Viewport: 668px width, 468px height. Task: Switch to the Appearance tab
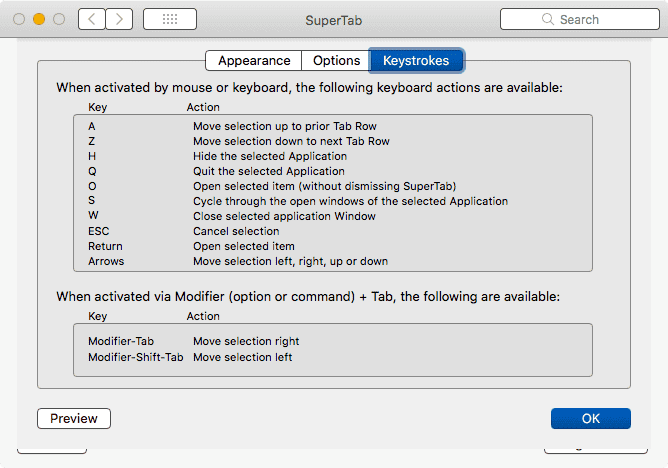point(253,60)
